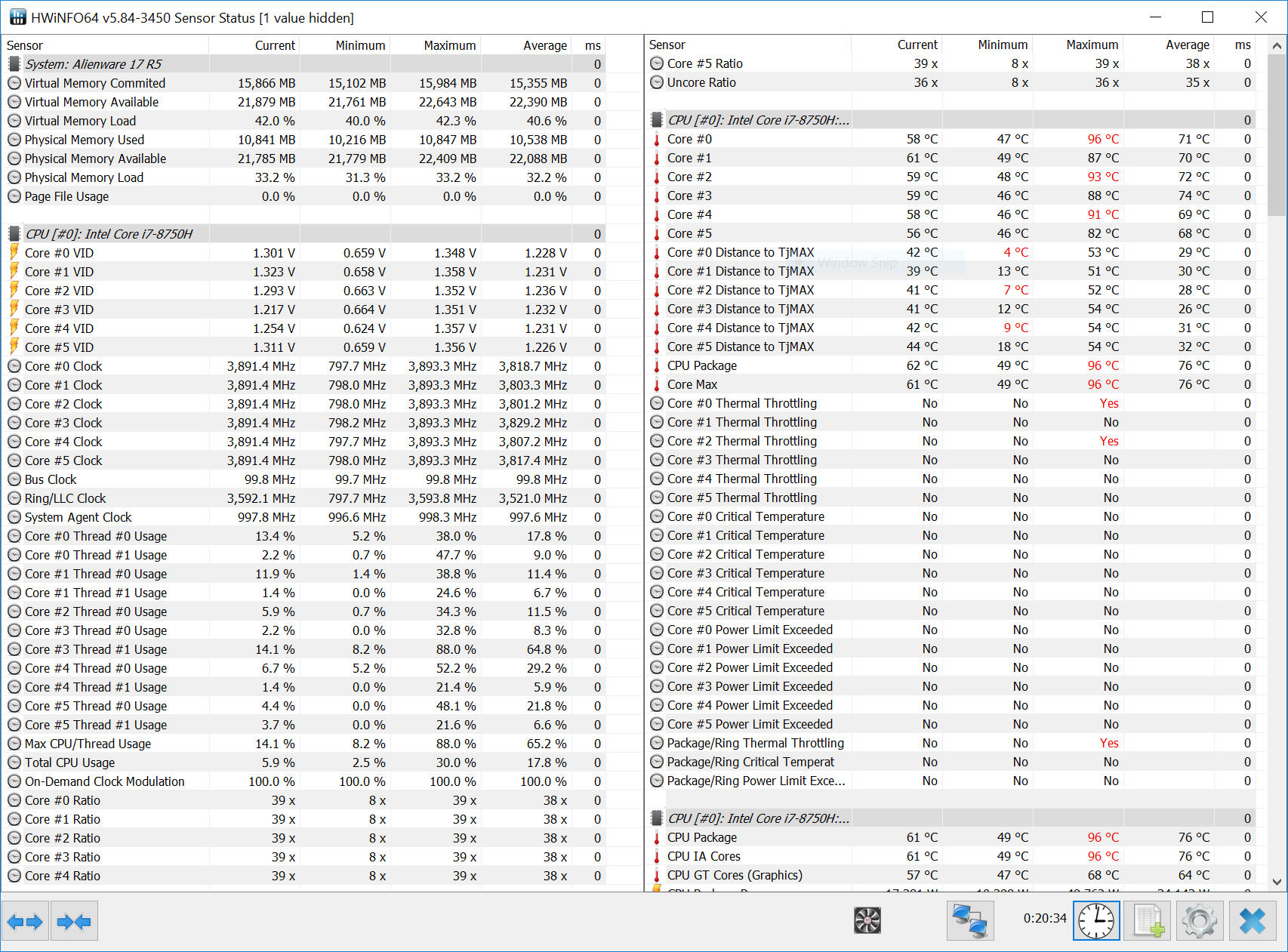Open the remote network monitoring icon

[x=970, y=921]
